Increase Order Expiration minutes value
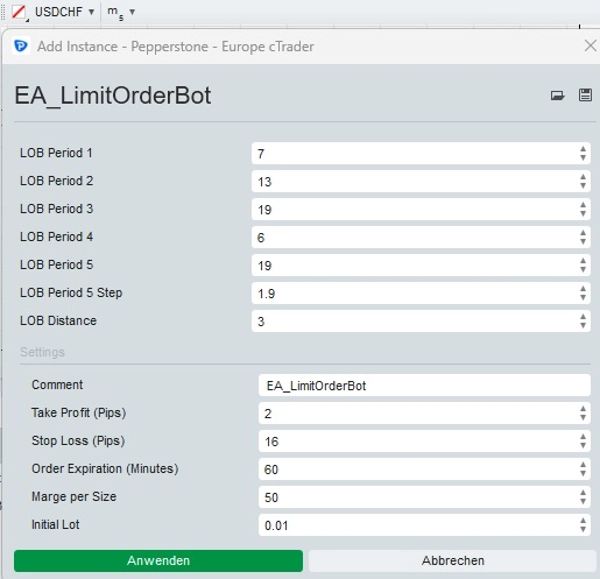600x579 pixels. 583,465
